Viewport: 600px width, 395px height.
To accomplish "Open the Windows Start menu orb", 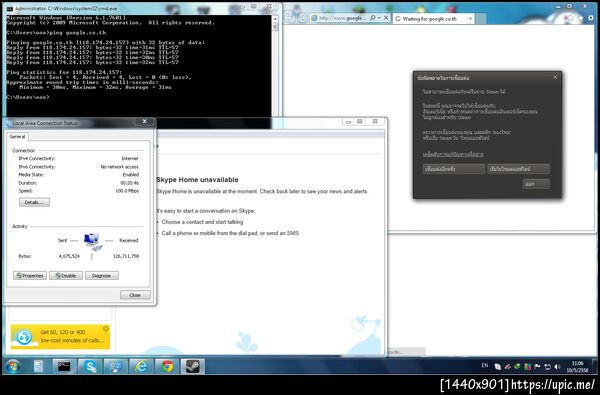I will click(x=13, y=366).
